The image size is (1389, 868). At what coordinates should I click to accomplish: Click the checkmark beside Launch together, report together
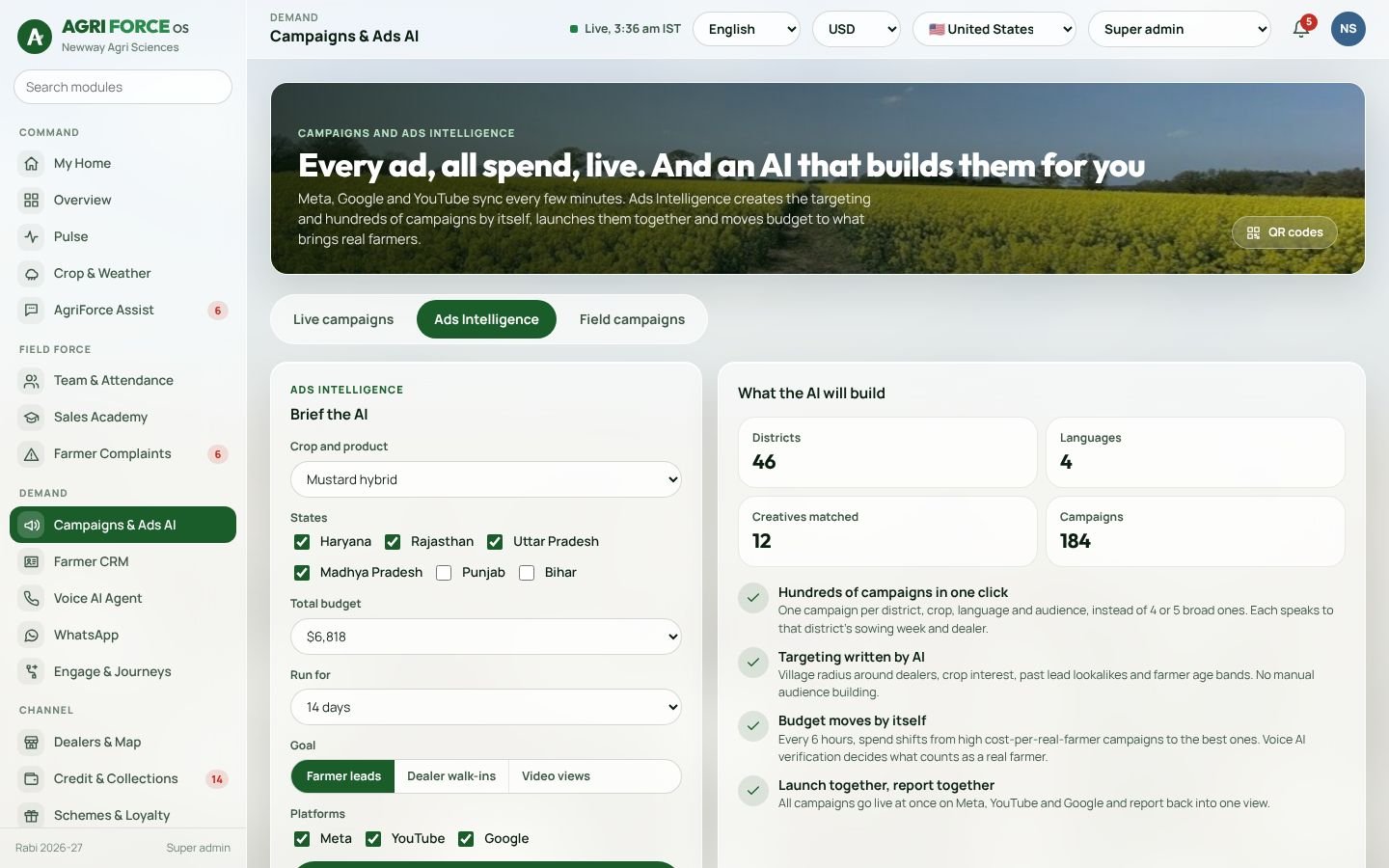[752, 791]
